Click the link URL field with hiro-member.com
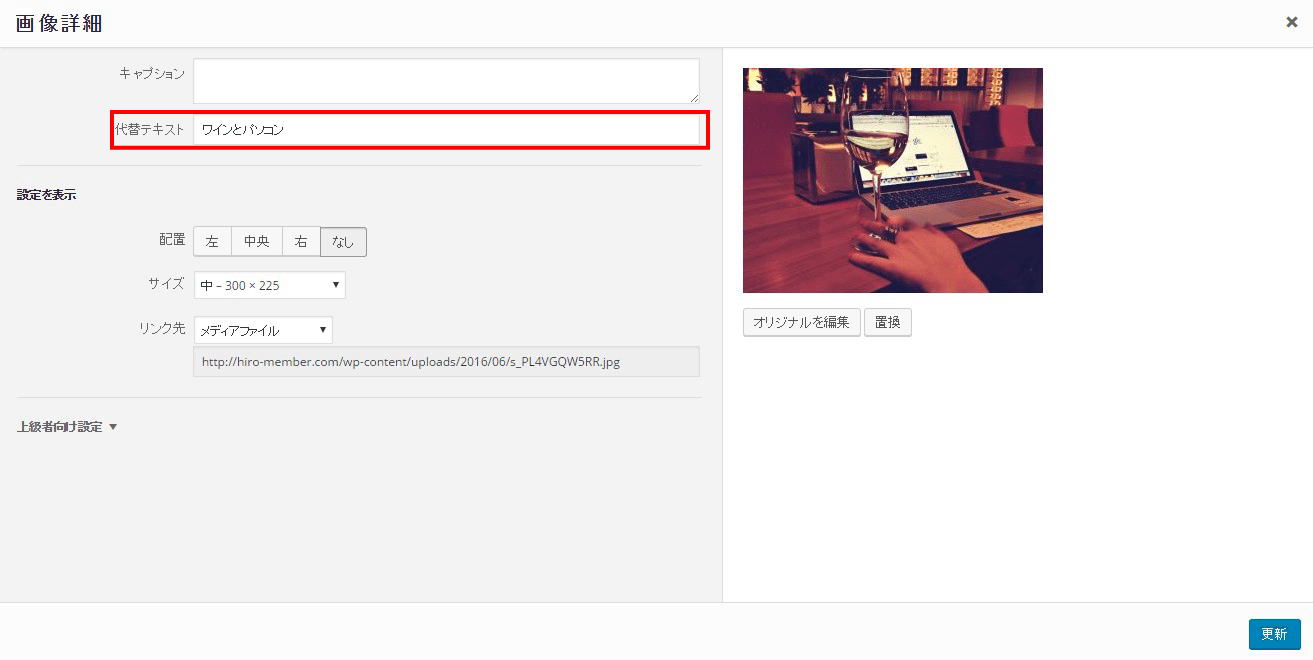 [x=446, y=362]
